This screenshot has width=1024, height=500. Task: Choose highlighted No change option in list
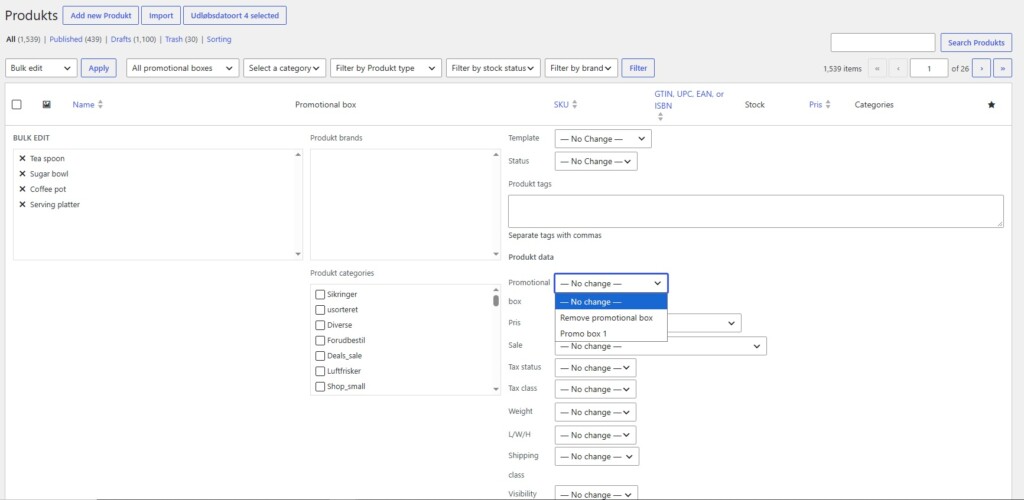click(611, 302)
